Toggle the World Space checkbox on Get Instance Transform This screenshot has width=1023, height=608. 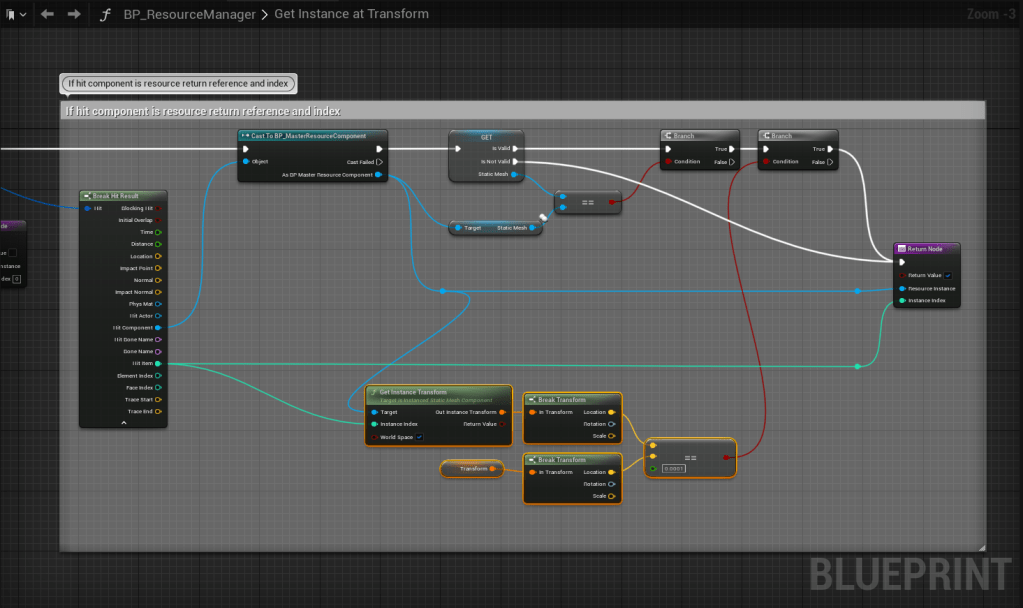(419, 437)
